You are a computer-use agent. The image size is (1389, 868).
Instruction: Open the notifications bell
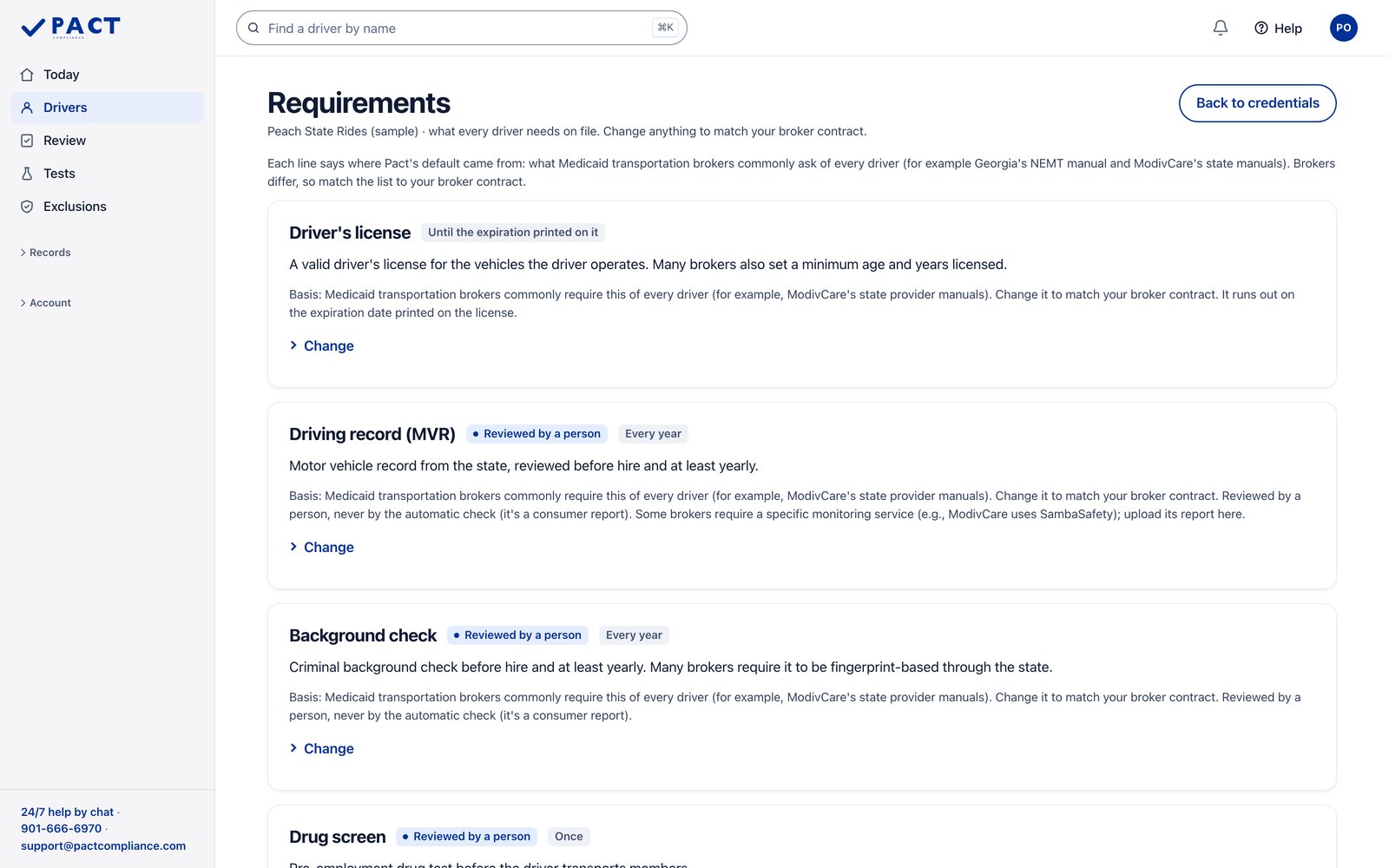(x=1221, y=28)
